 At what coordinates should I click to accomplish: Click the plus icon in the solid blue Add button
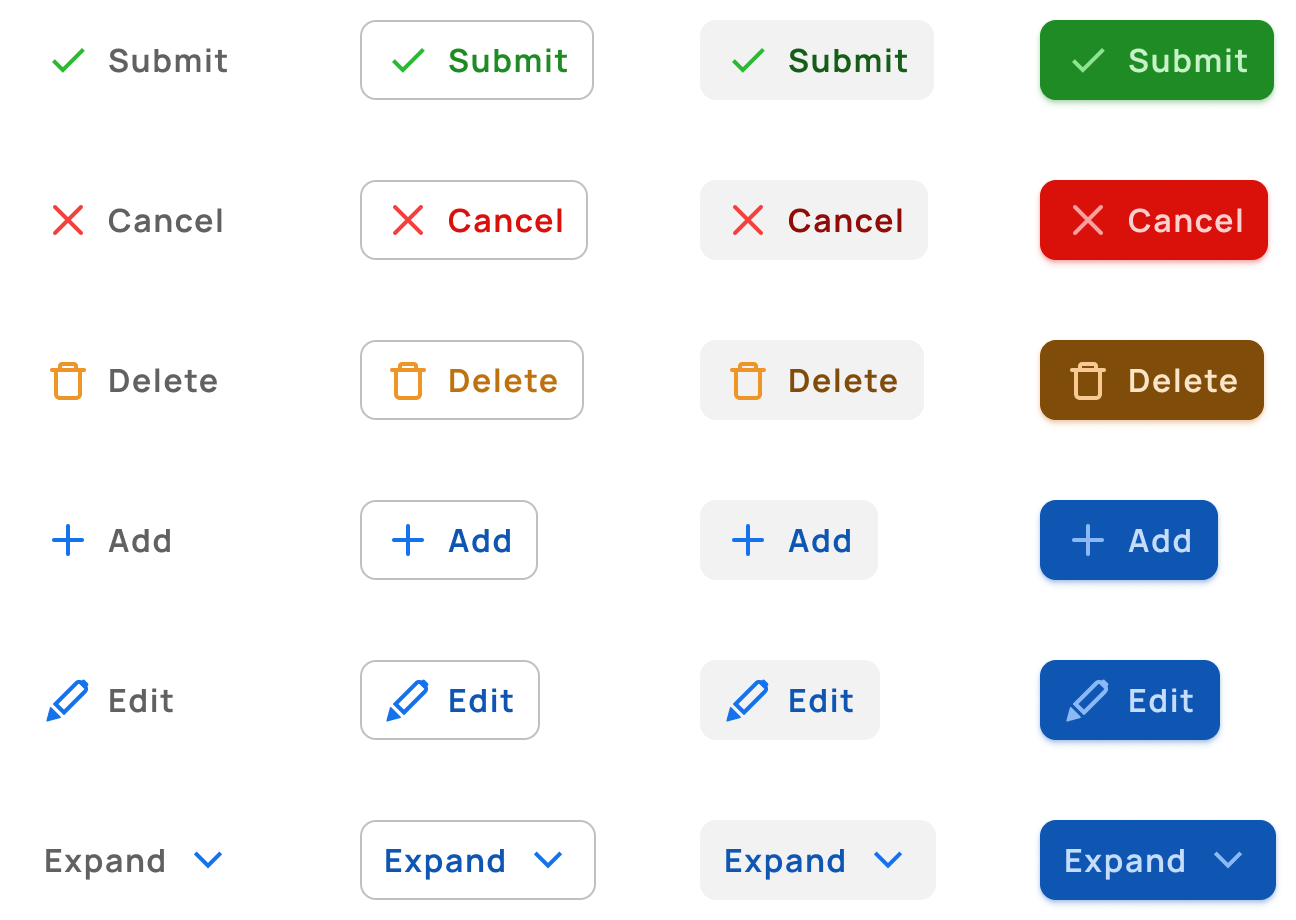pos(1088,541)
